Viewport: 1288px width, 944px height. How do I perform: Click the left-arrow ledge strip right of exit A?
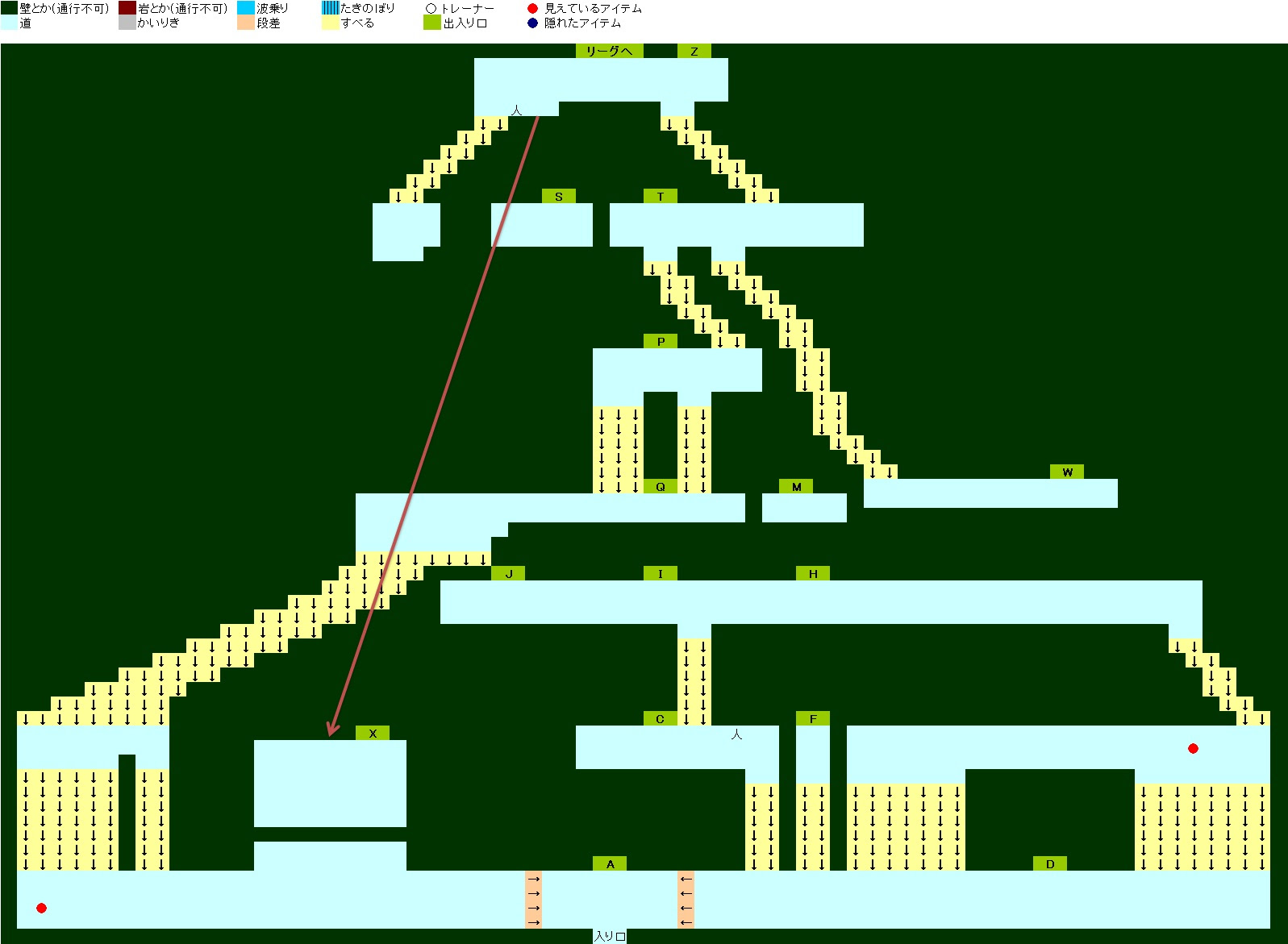(686, 900)
